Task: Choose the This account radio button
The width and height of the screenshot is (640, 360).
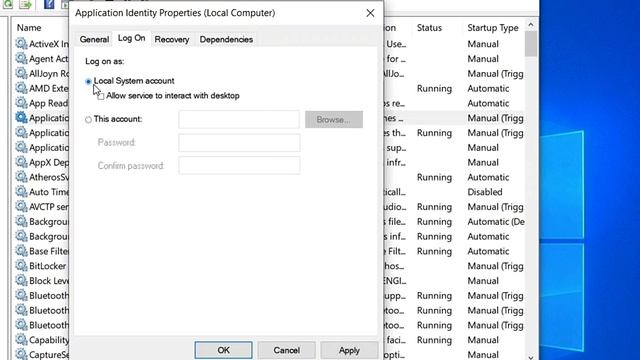Action: [x=88, y=120]
